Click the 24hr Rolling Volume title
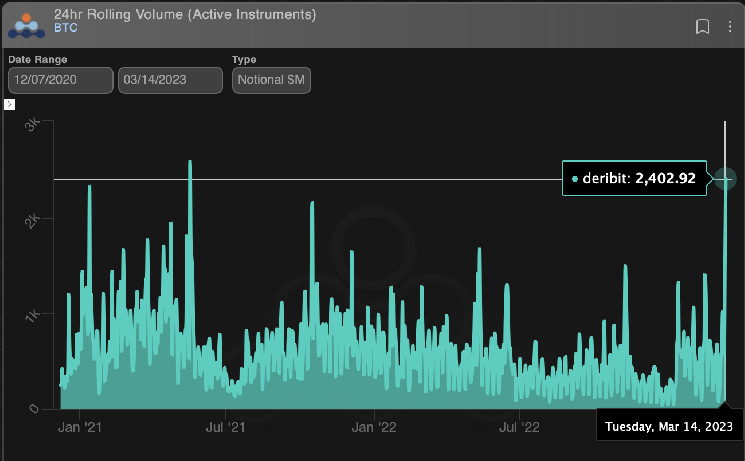This screenshot has width=745, height=461. (185, 15)
